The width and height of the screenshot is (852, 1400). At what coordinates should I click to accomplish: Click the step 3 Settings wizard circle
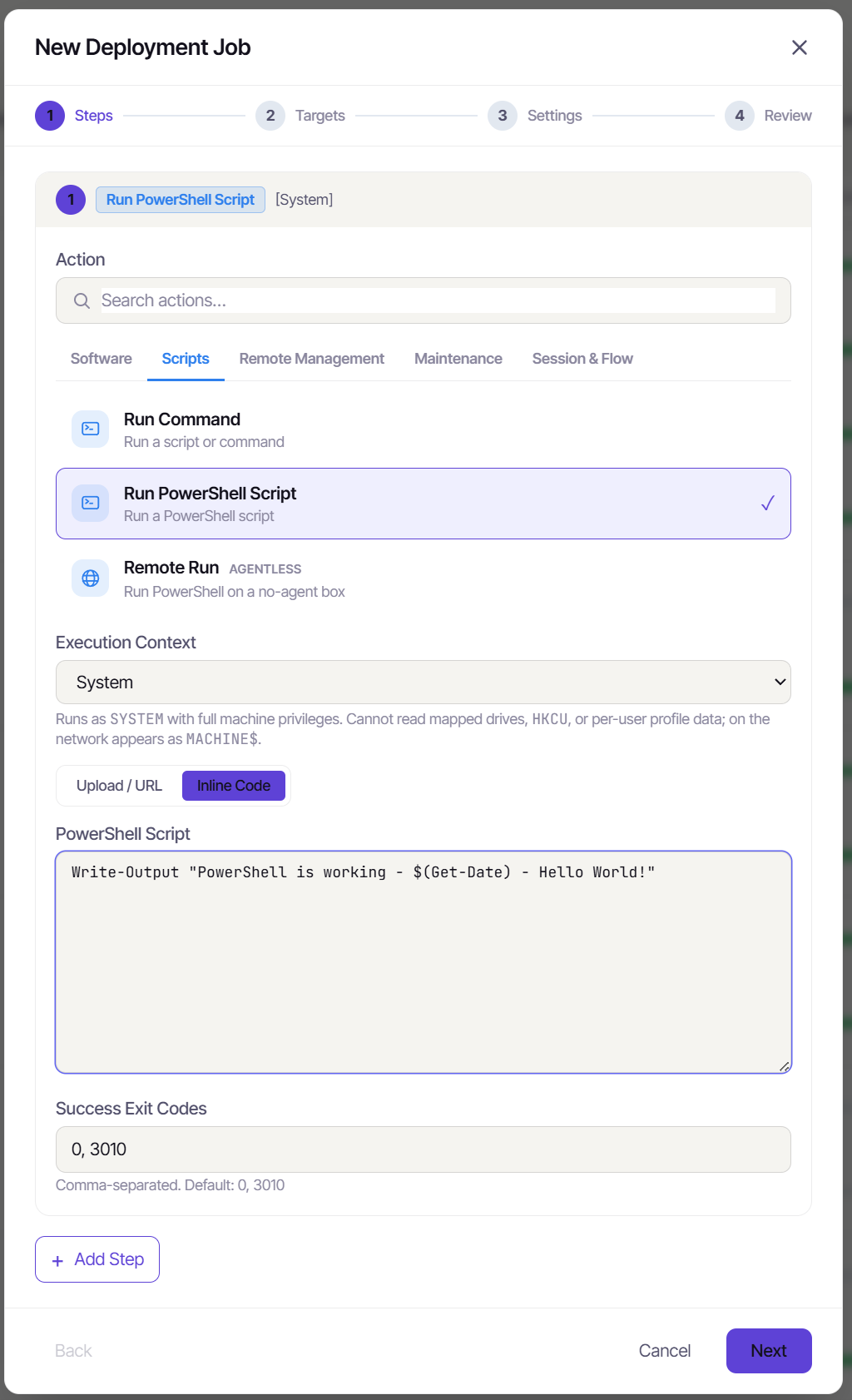(x=503, y=116)
